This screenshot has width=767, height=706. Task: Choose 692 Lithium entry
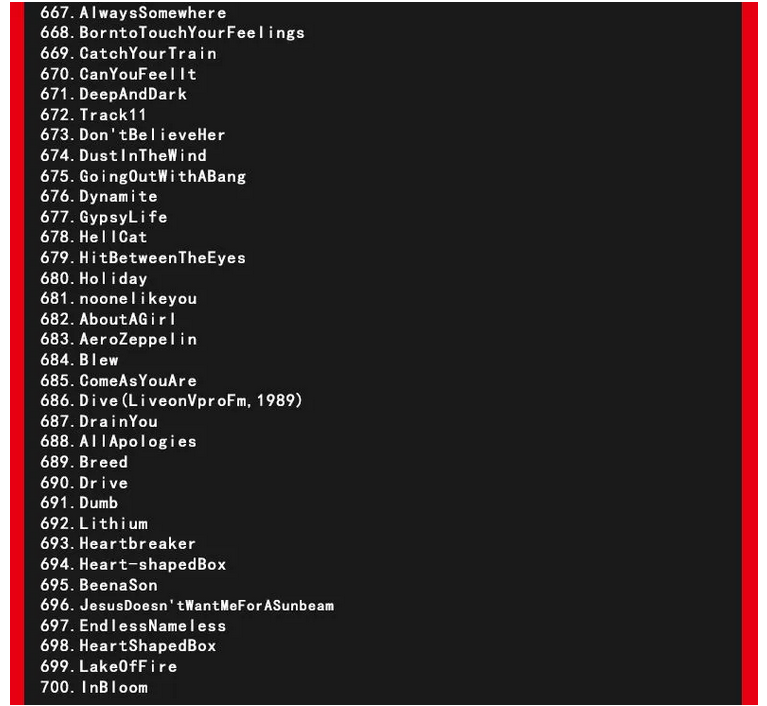click(x=94, y=524)
